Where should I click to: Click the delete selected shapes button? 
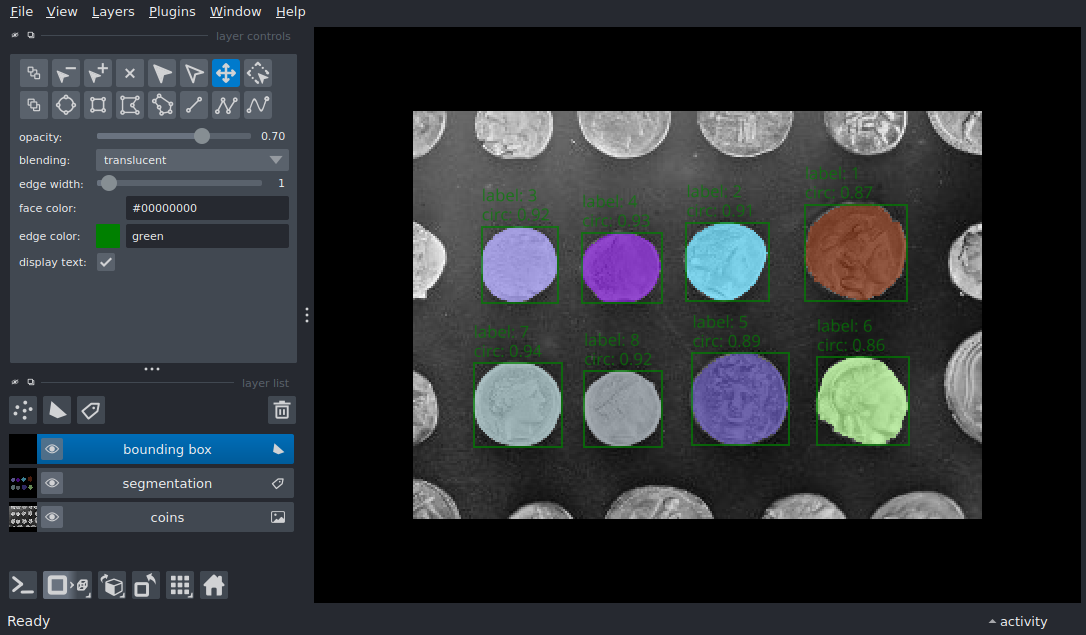pyautogui.click(x=130, y=73)
